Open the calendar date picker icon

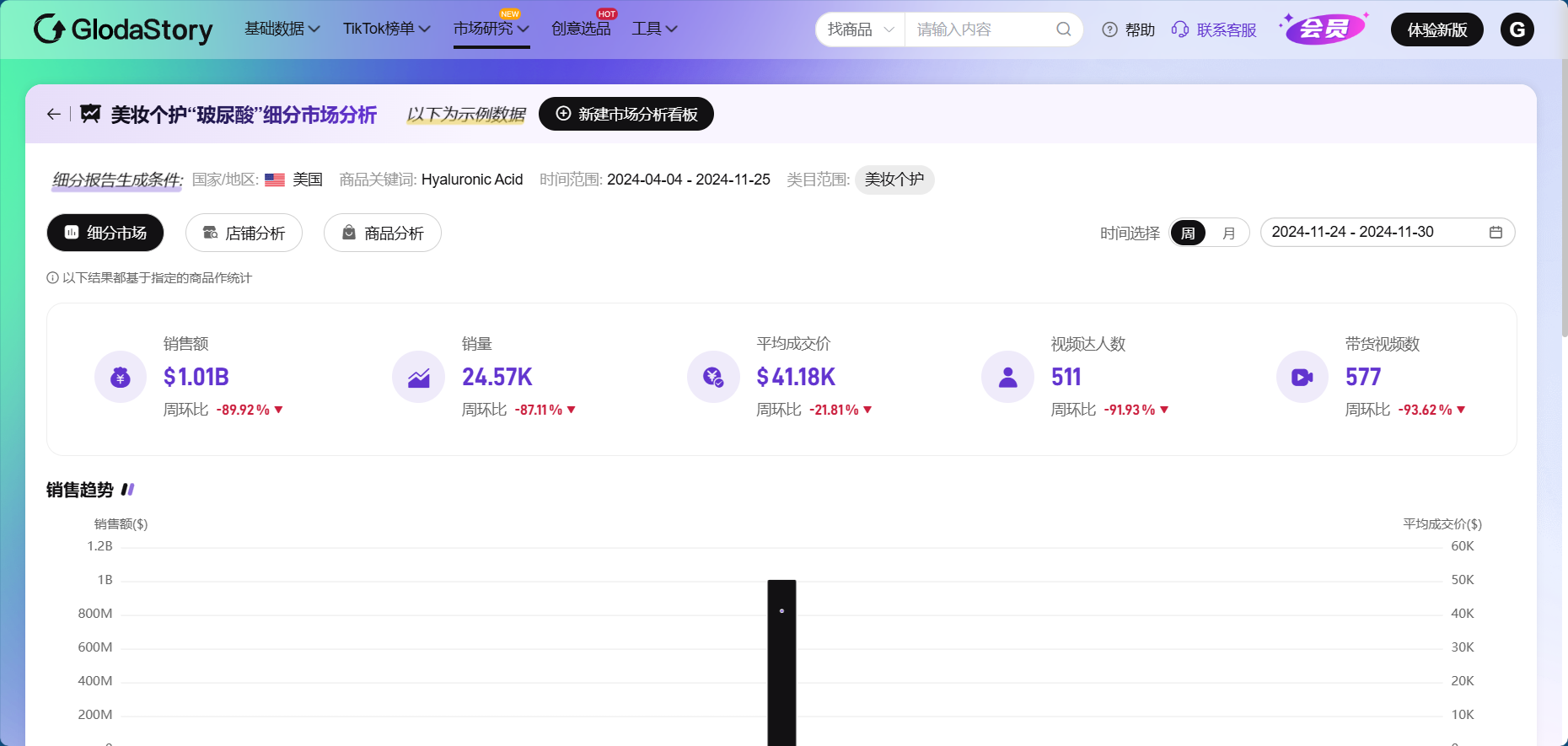(x=1496, y=233)
